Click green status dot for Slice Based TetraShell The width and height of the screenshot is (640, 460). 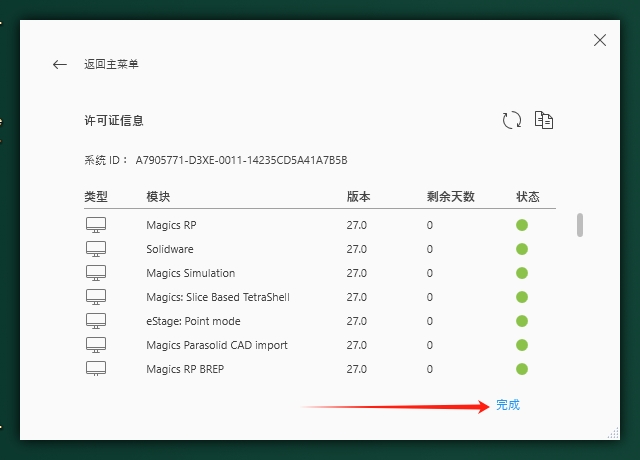point(522,297)
